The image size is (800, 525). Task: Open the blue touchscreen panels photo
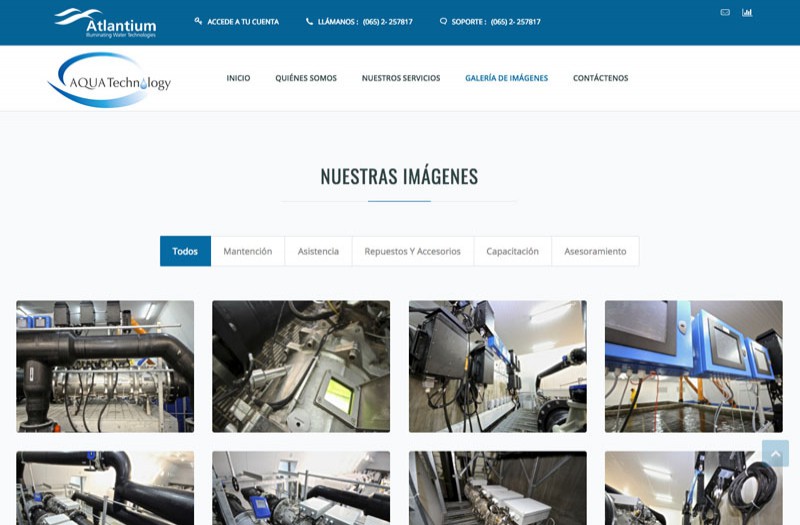(x=694, y=366)
